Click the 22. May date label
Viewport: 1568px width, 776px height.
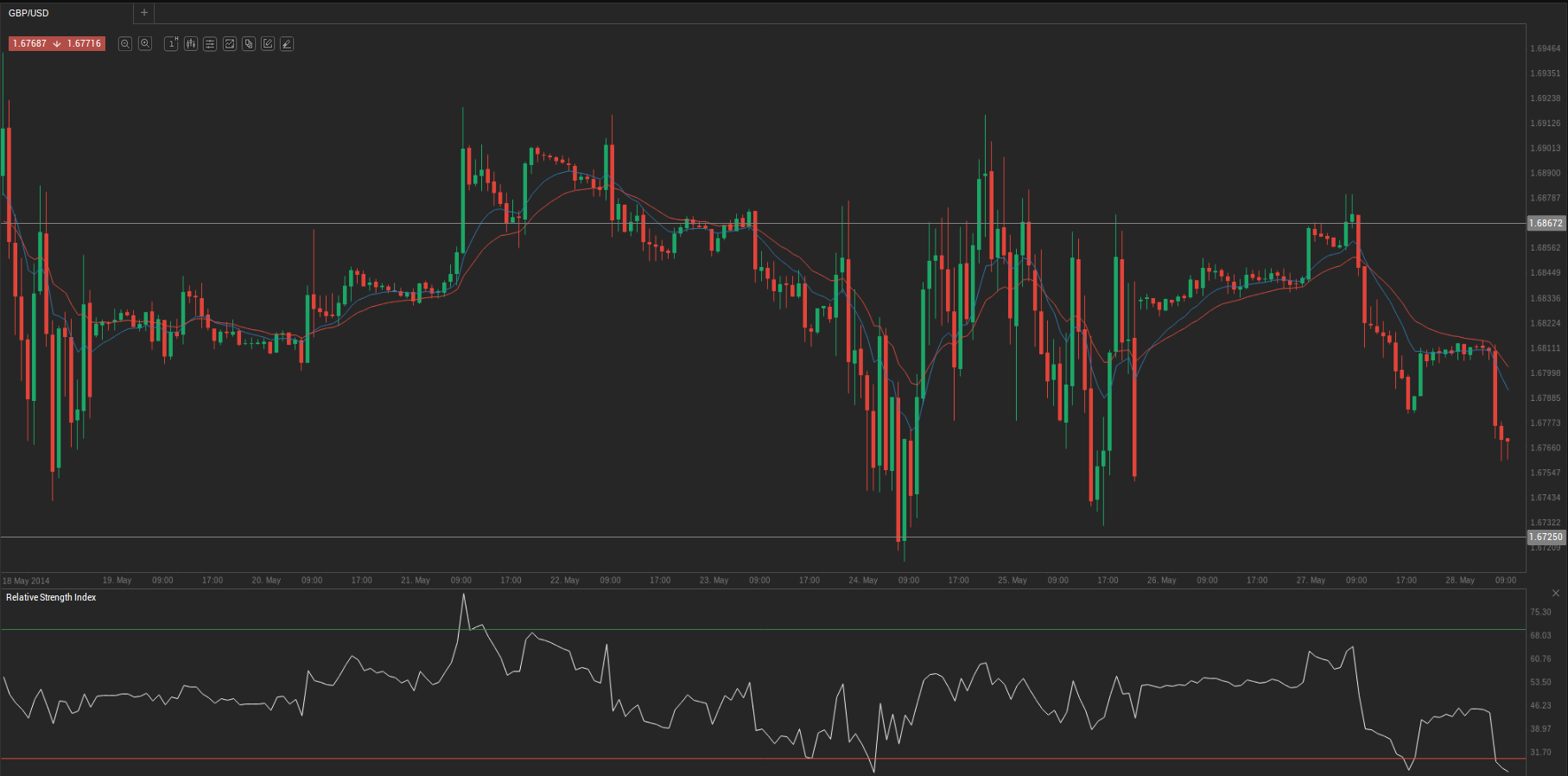pyautogui.click(x=565, y=581)
